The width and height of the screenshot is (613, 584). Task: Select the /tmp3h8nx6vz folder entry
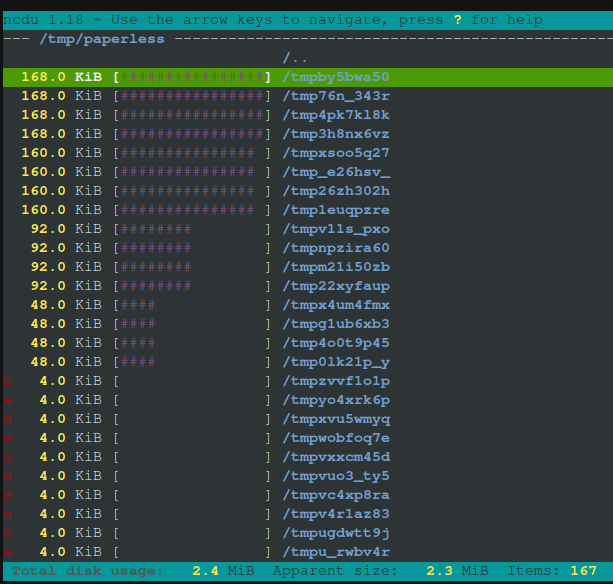pyautogui.click(x=336, y=134)
